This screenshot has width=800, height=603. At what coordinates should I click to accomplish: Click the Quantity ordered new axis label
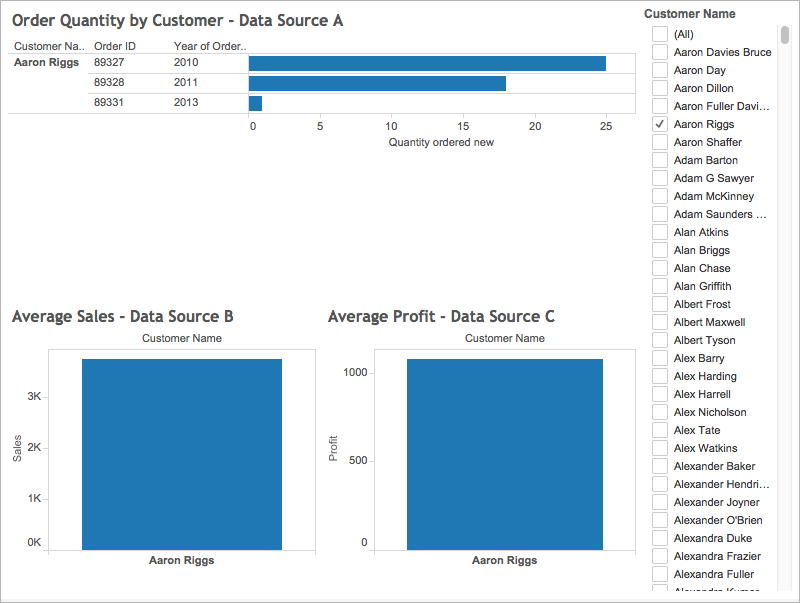(x=440, y=142)
